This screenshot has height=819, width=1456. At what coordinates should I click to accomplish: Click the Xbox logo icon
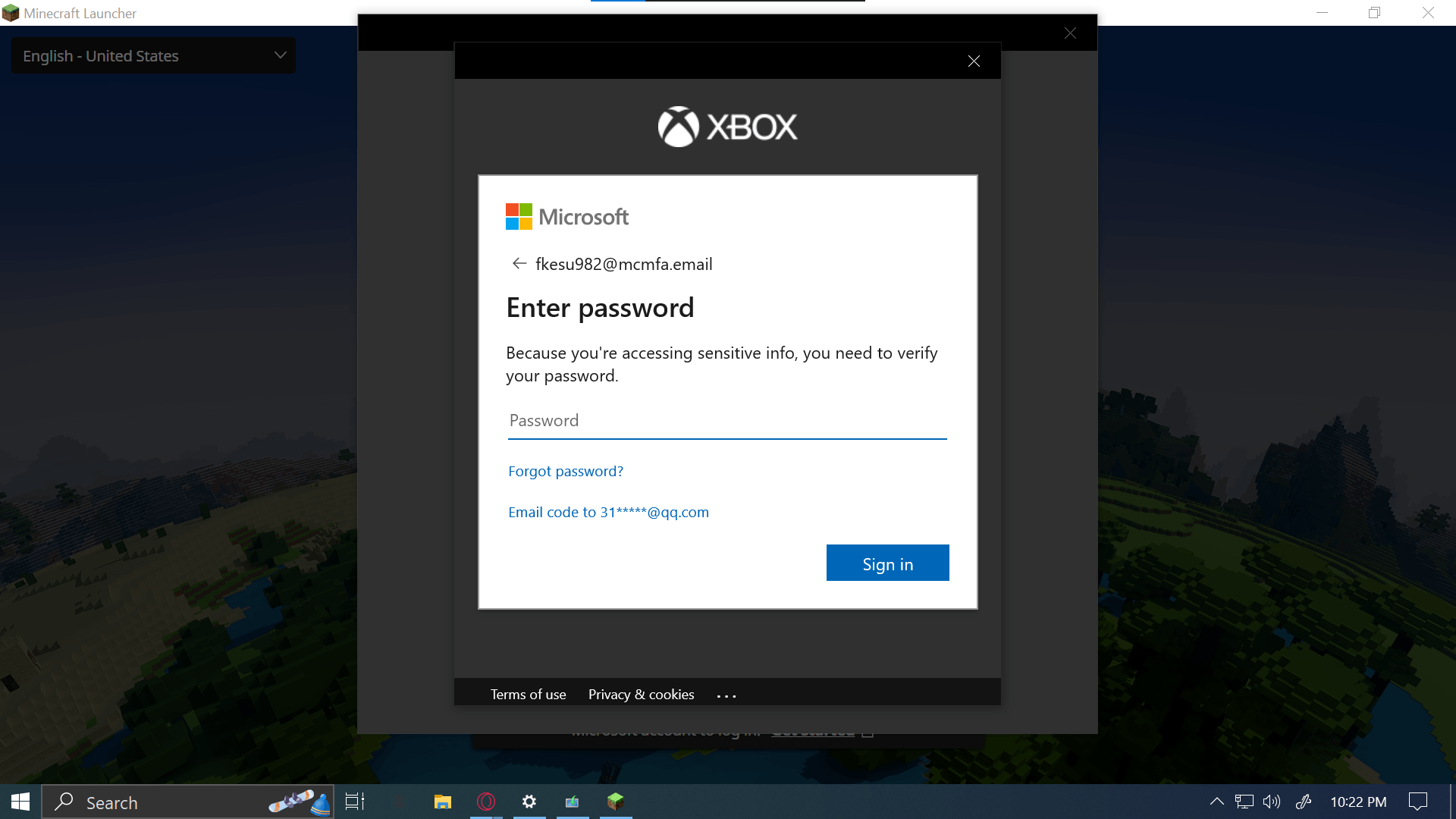tap(676, 126)
